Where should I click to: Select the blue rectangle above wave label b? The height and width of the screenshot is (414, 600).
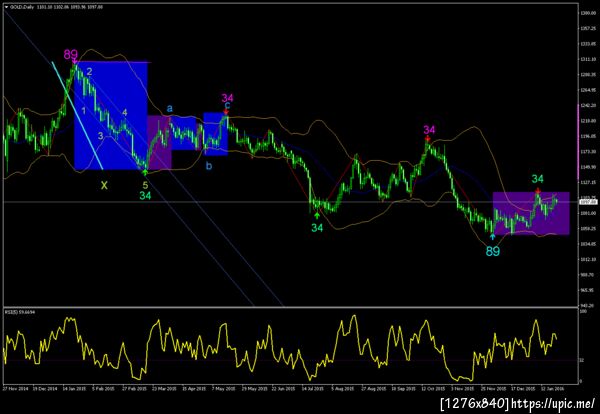tap(215, 134)
